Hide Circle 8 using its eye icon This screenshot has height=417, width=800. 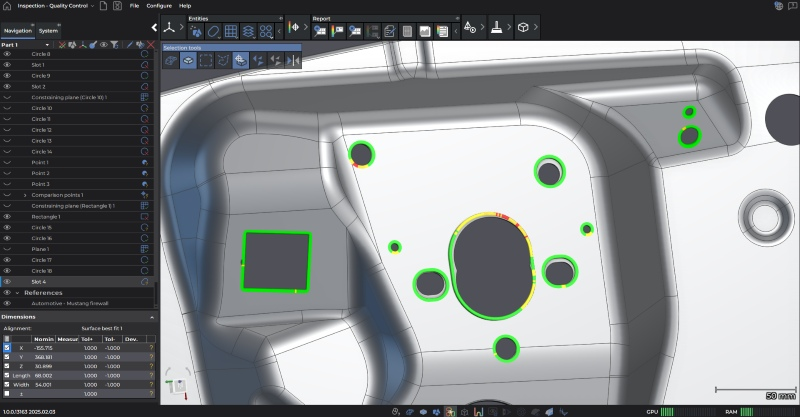[x=7, y=54]
